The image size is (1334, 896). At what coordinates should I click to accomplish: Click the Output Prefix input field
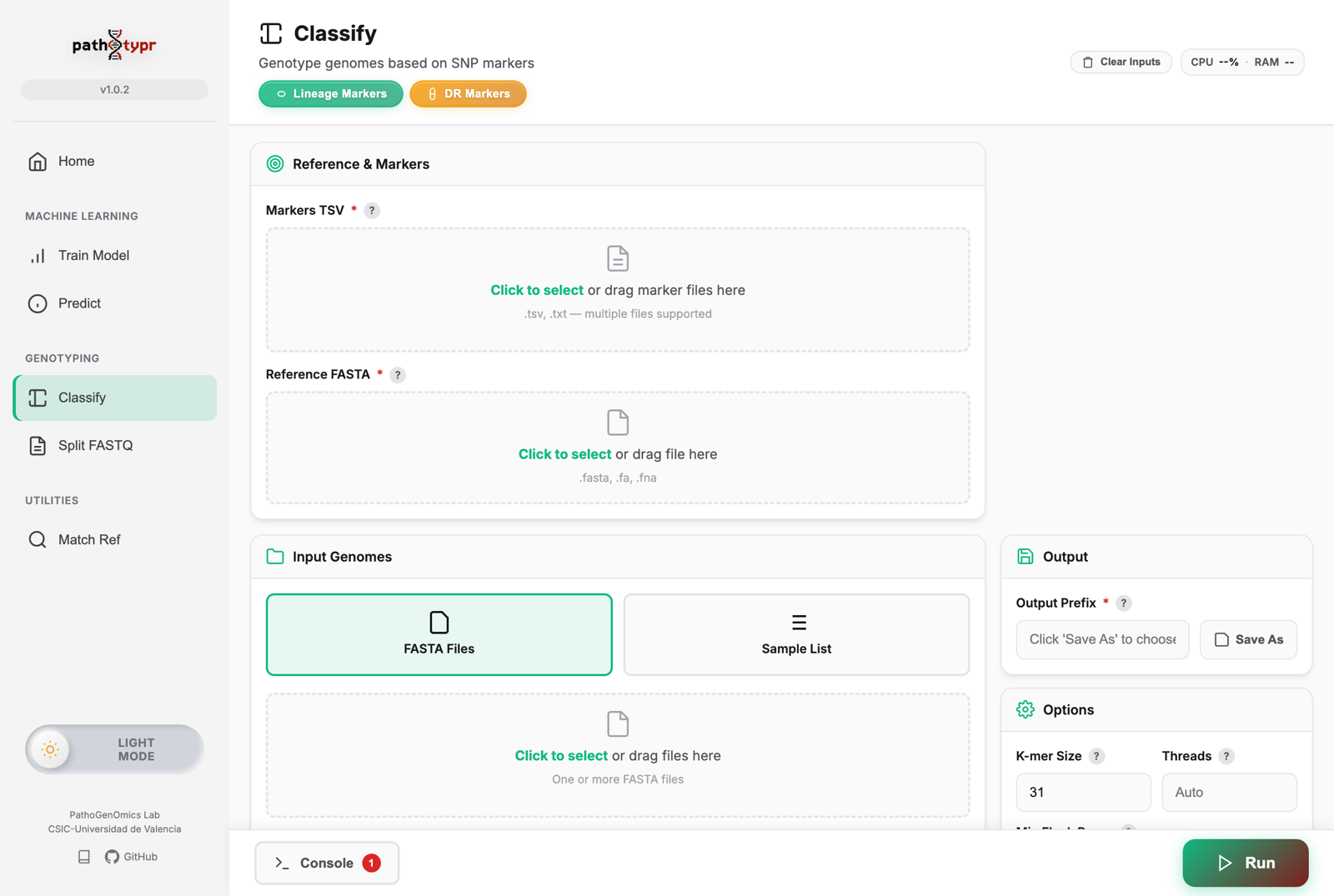click(1102, 639)
